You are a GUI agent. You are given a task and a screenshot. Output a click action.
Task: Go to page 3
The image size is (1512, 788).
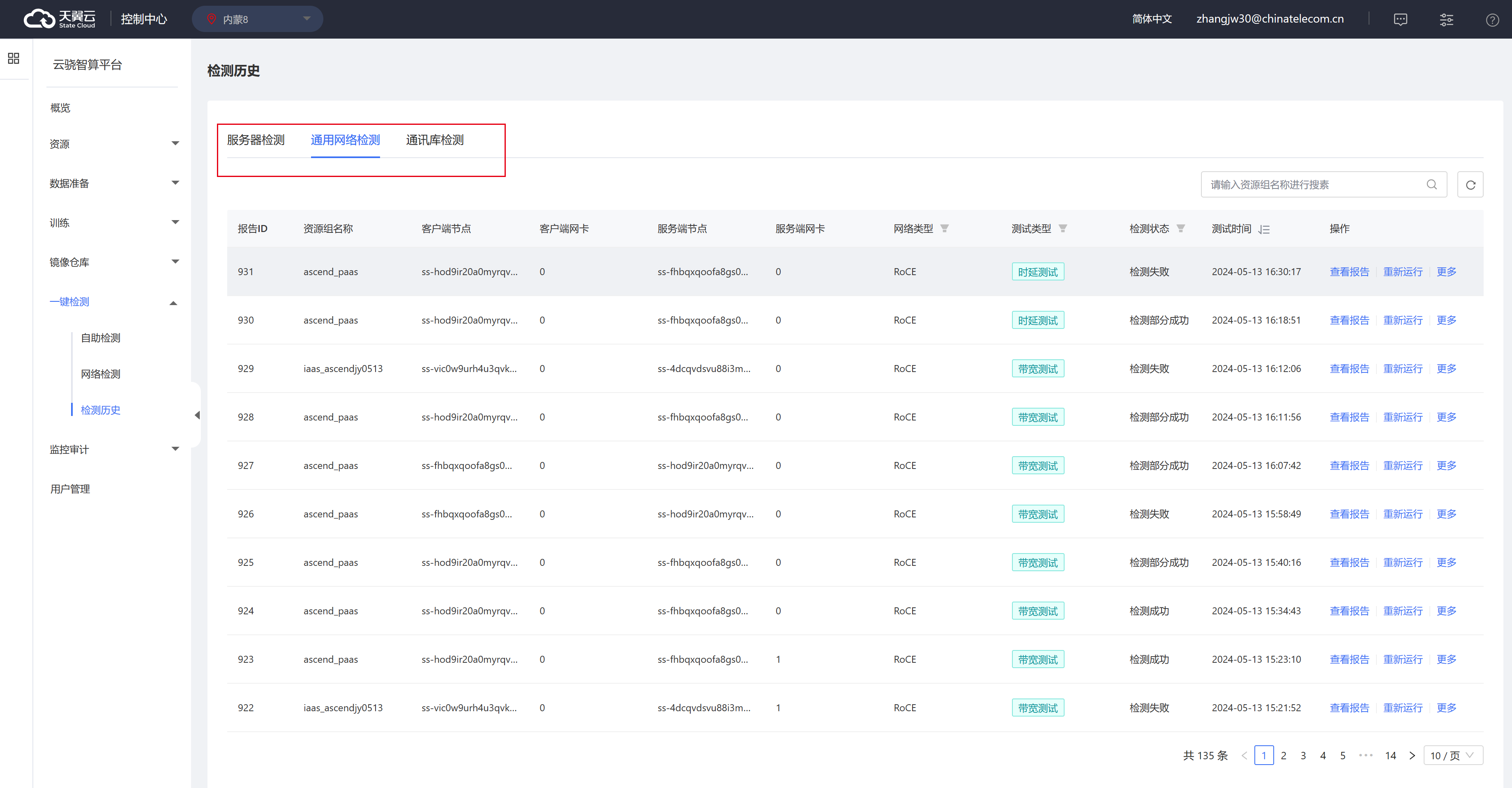point(1303,755)
